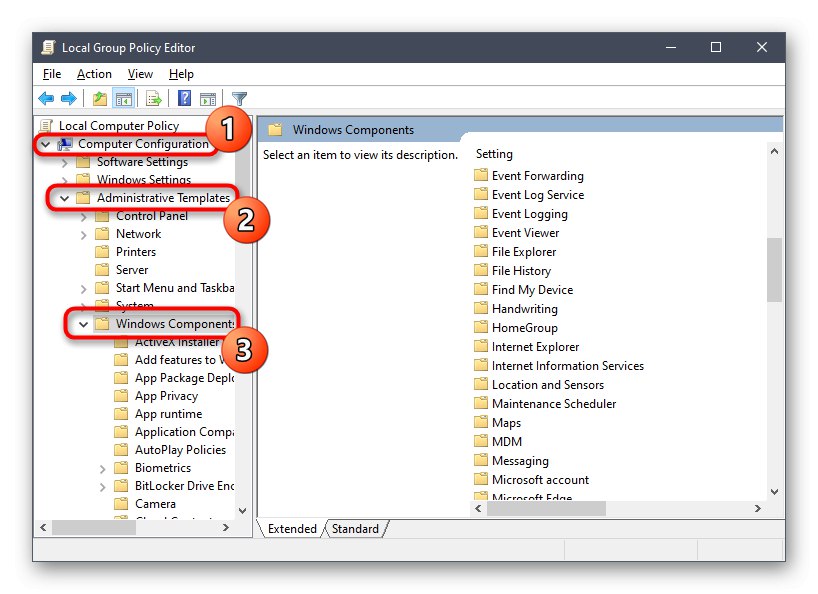This screenshot has height=594, width=818.
Task: Click the Event Log Service folder icon
Action: click(481, 194)
